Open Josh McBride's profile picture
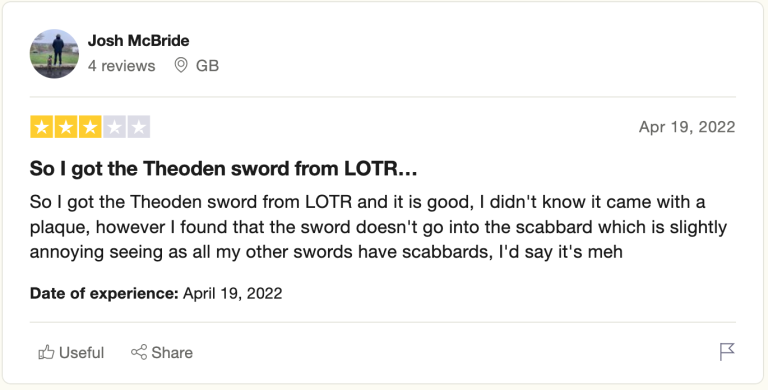The width and height of the screenshot is (768, 390). pos(54,53)
